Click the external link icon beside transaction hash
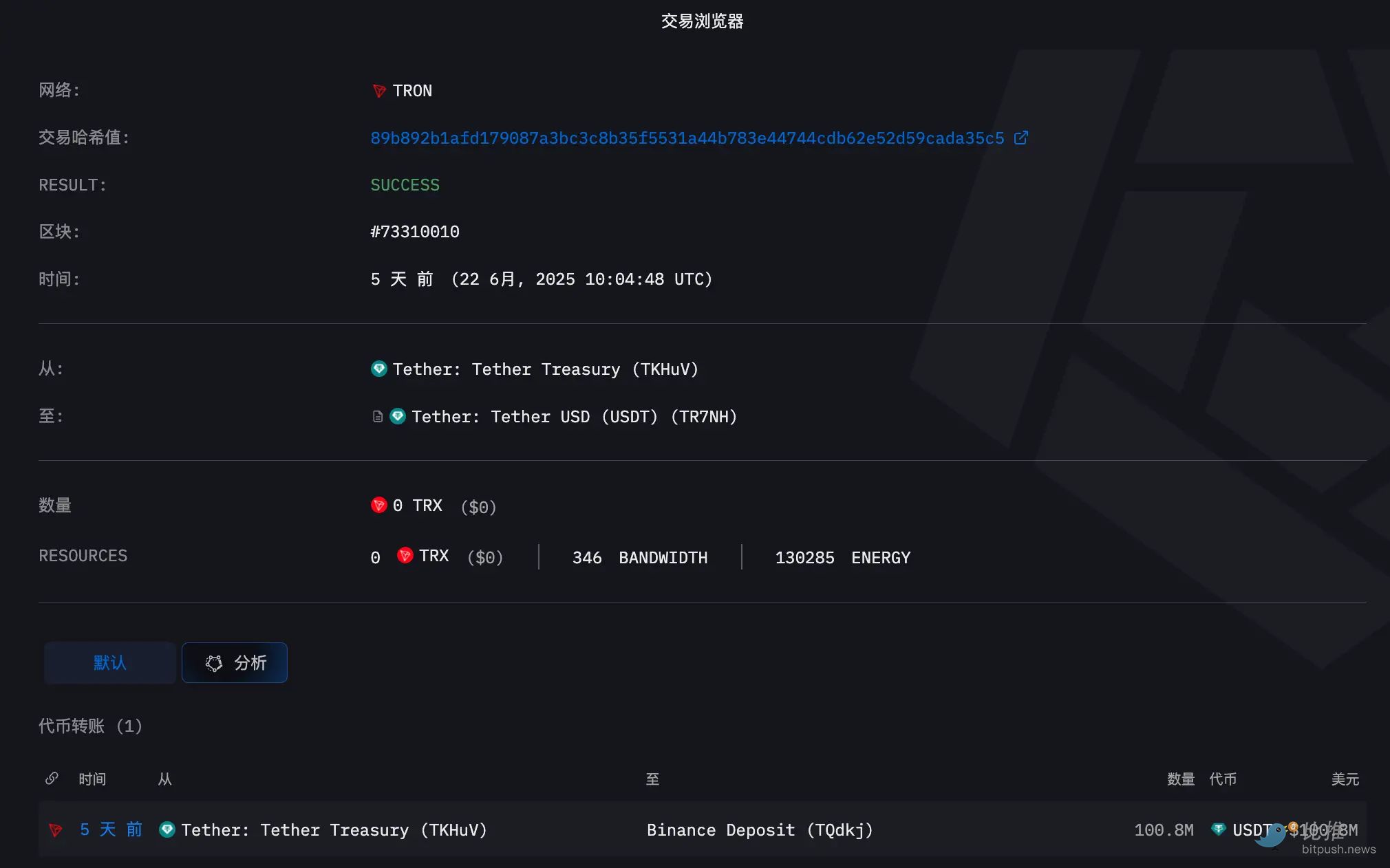Screen dimensions: 1390x868 pos(1021,138)
